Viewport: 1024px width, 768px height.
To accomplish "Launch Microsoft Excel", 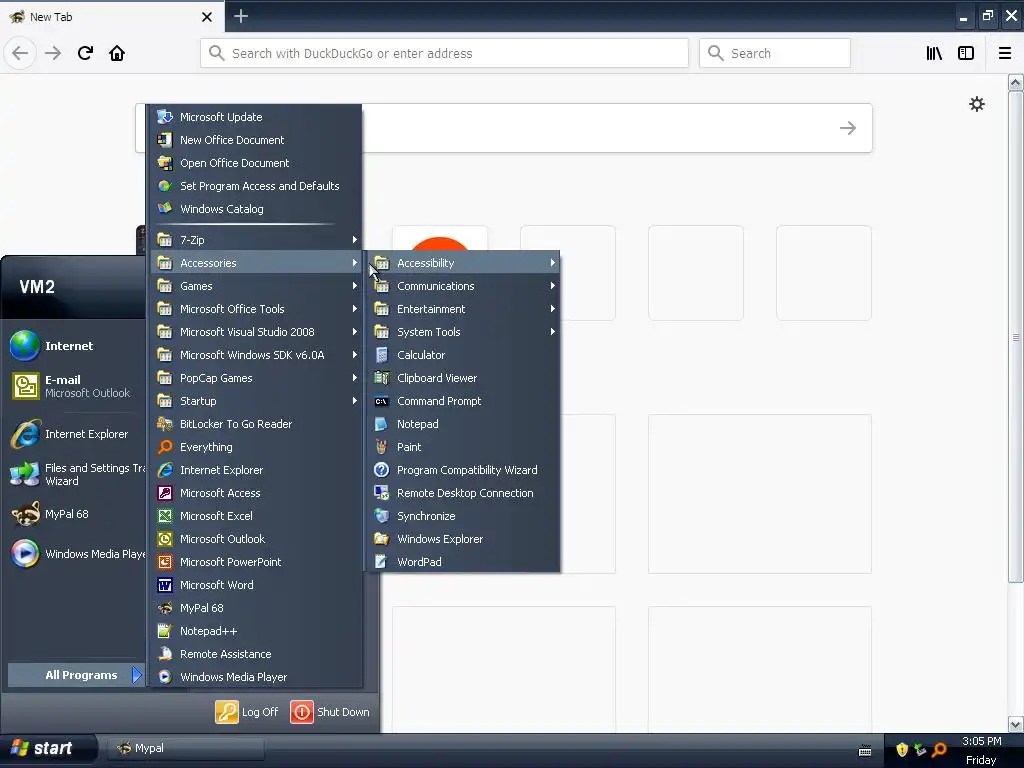I will pos(256,516).
